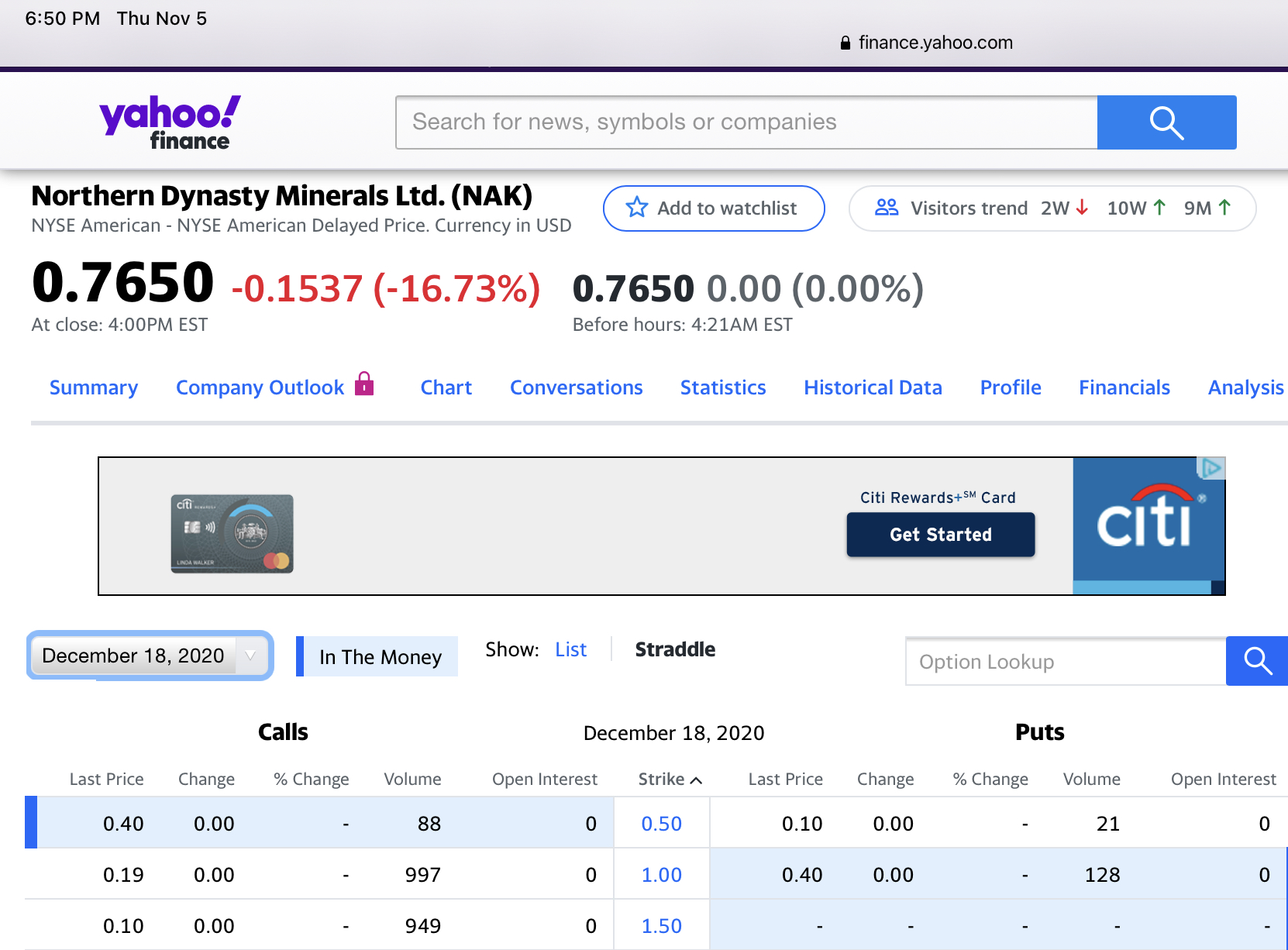Click the Company Outlook premium lock icon
This screenshot has height=950, width=1288.
click(x=364, y=384)
